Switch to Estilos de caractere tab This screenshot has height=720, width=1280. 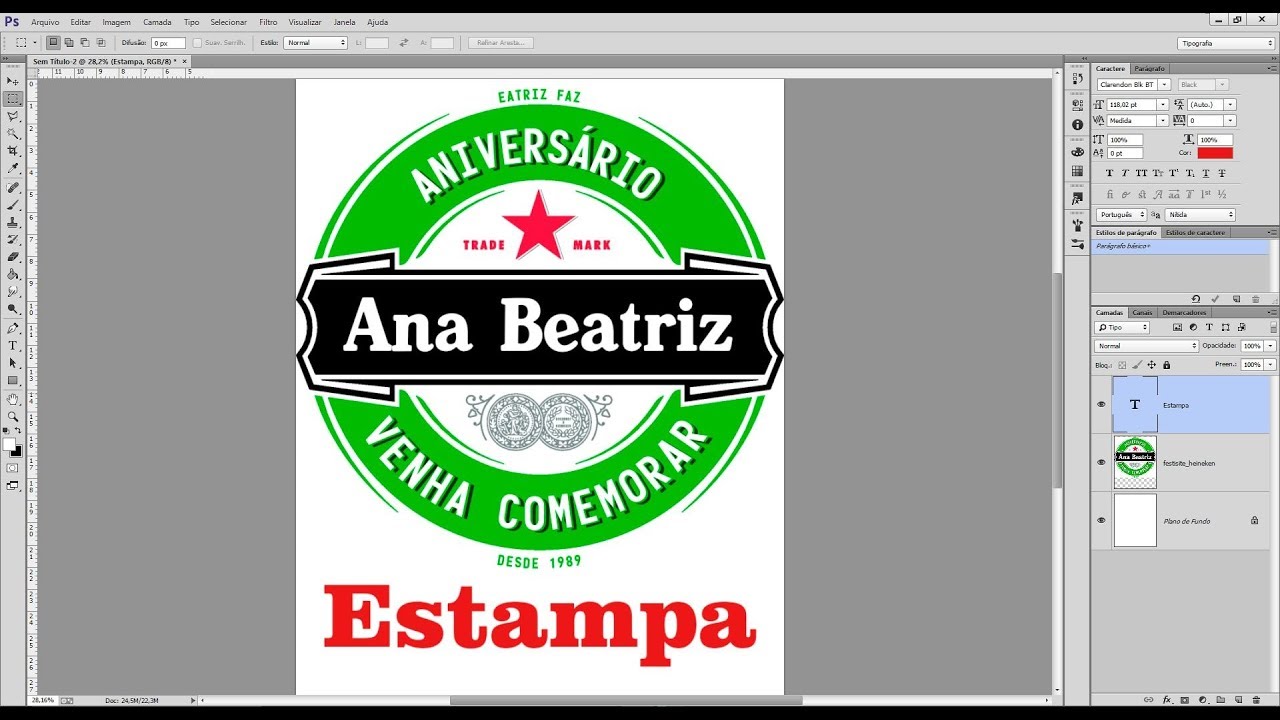(1195, 232)
